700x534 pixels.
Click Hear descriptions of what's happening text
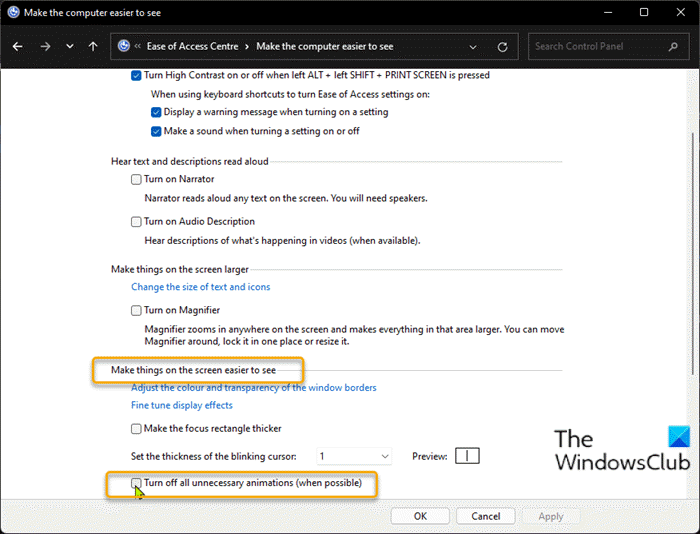(x=282, y=241)
